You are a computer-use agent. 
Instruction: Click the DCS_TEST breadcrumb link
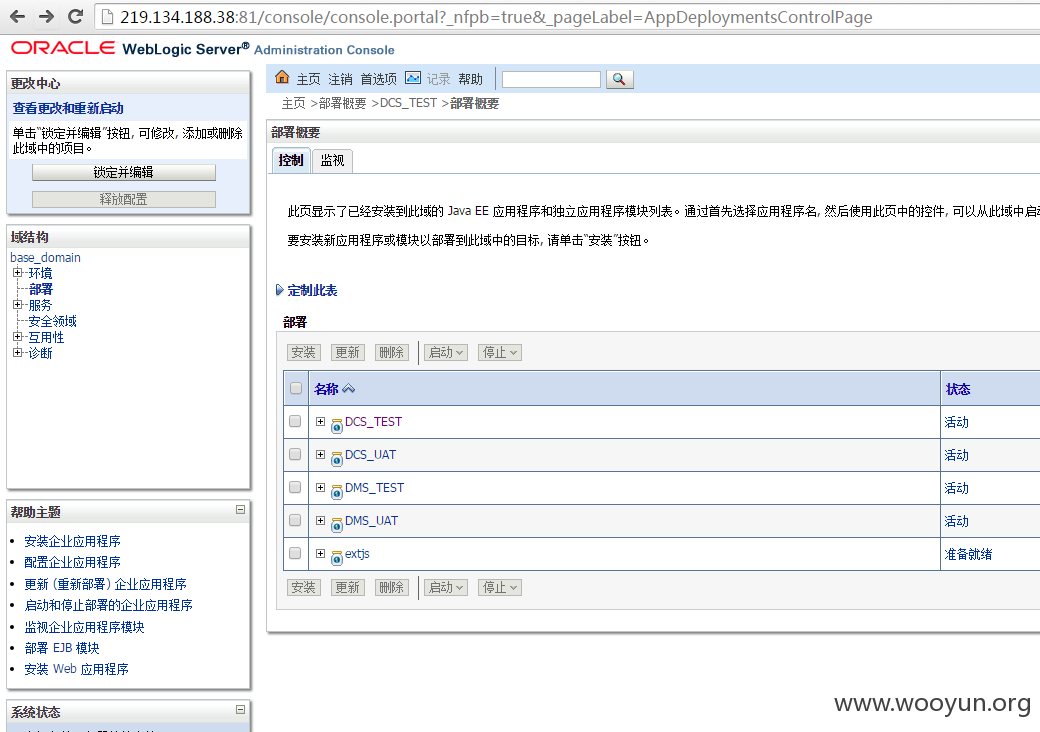click(x=408, y=103)
